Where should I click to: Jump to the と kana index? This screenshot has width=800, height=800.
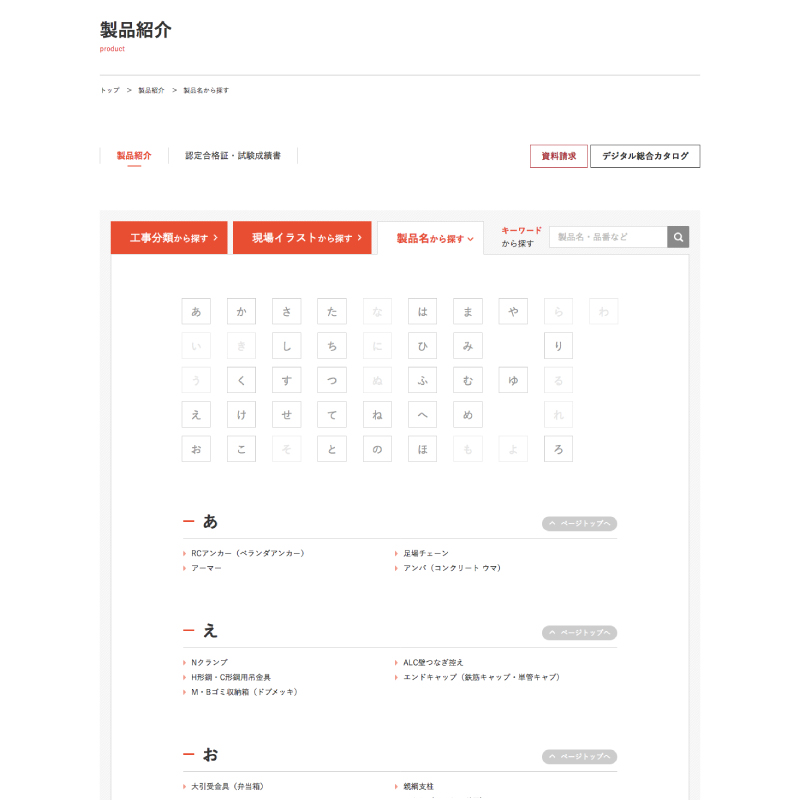[x=332, y=449]
